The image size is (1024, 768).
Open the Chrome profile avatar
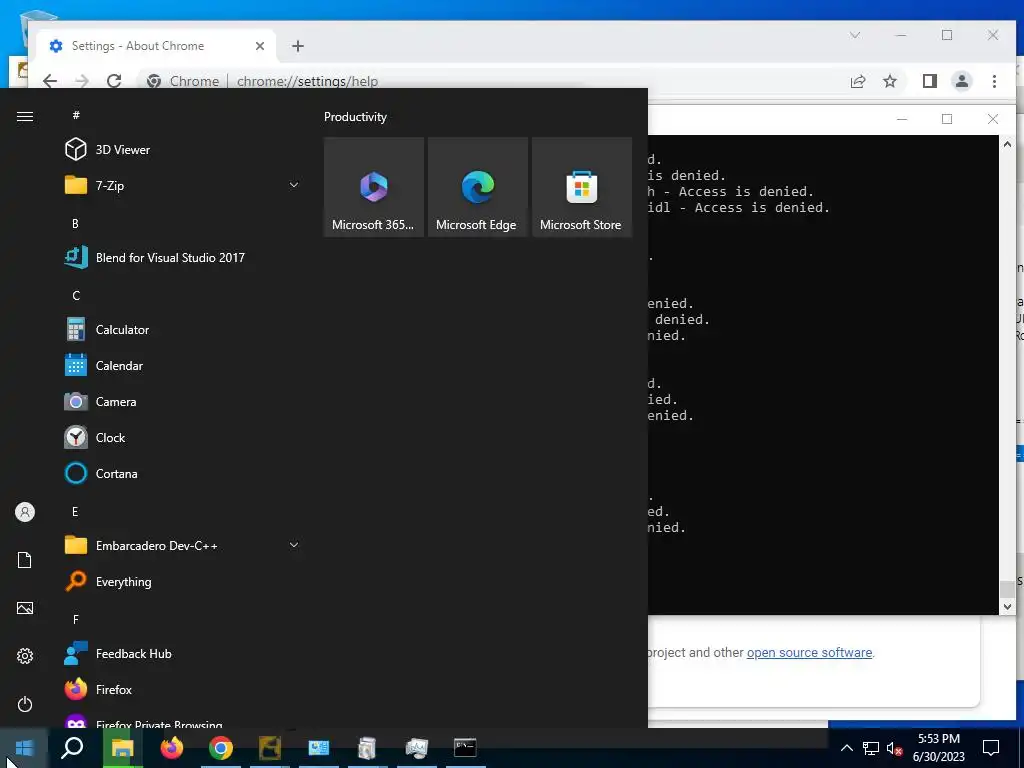(961, 81)
